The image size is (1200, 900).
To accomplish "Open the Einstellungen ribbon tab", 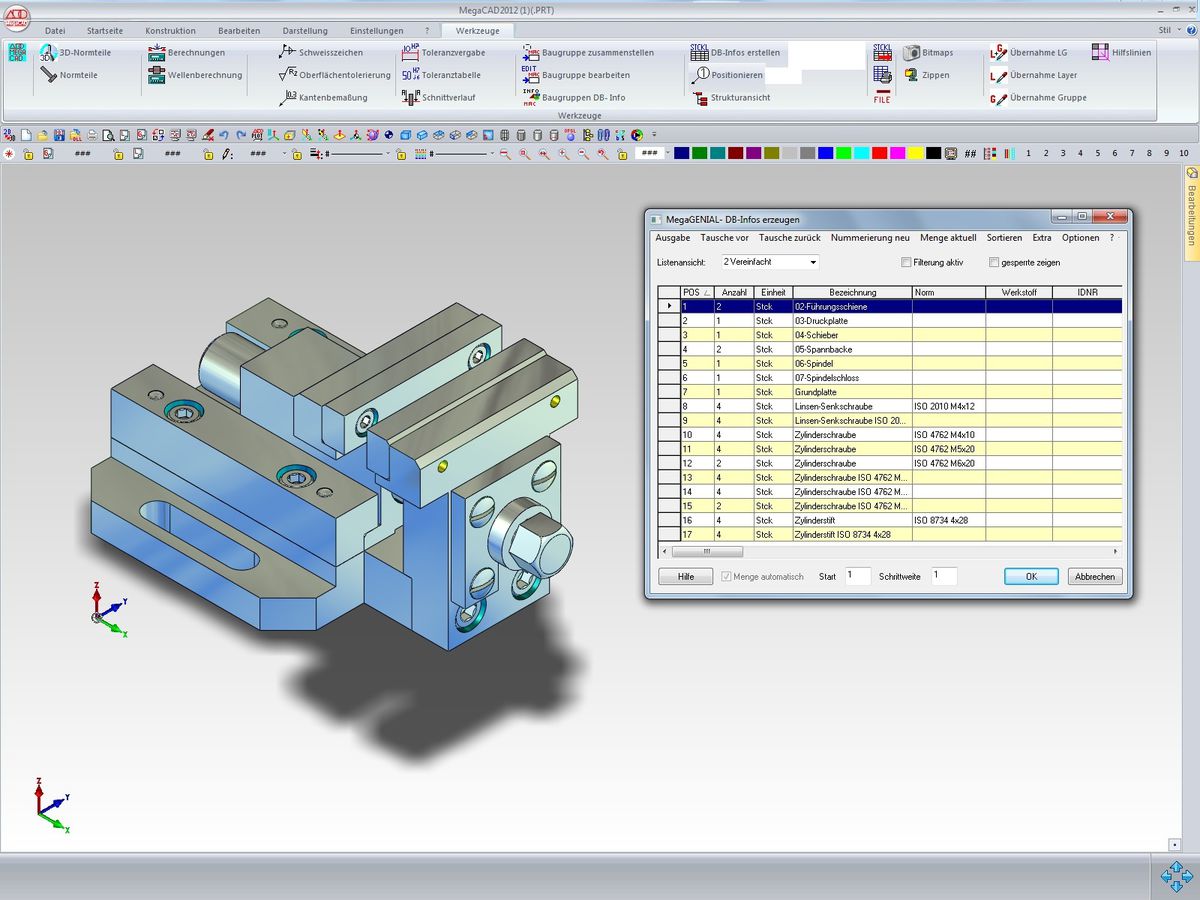I will pos(377,31).
